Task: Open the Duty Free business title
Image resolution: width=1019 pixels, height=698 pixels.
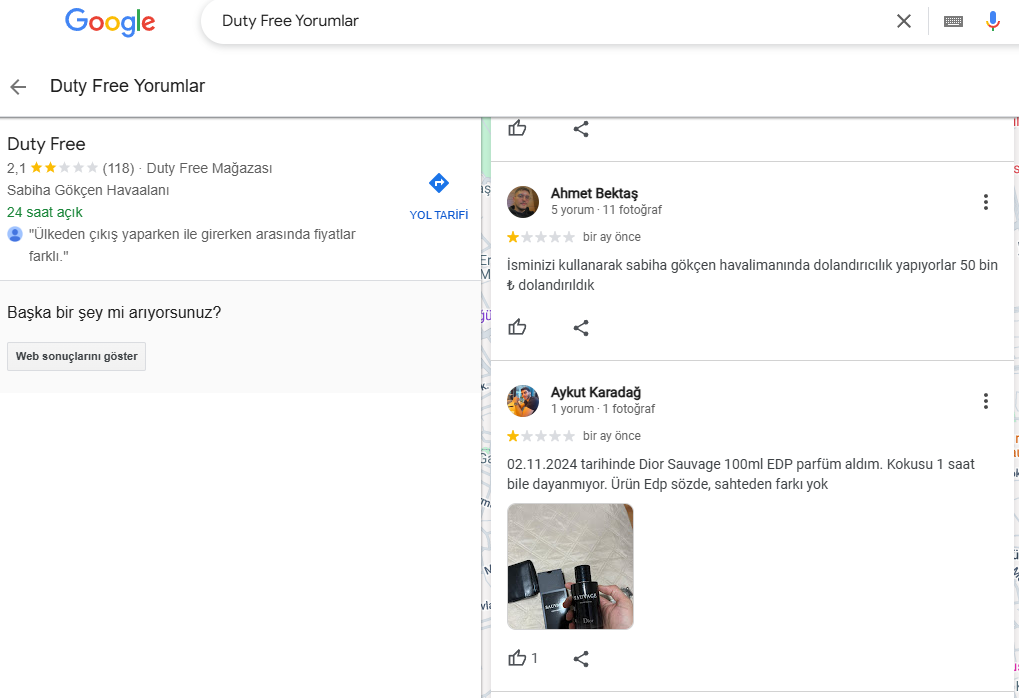Action: coord(46,144)
